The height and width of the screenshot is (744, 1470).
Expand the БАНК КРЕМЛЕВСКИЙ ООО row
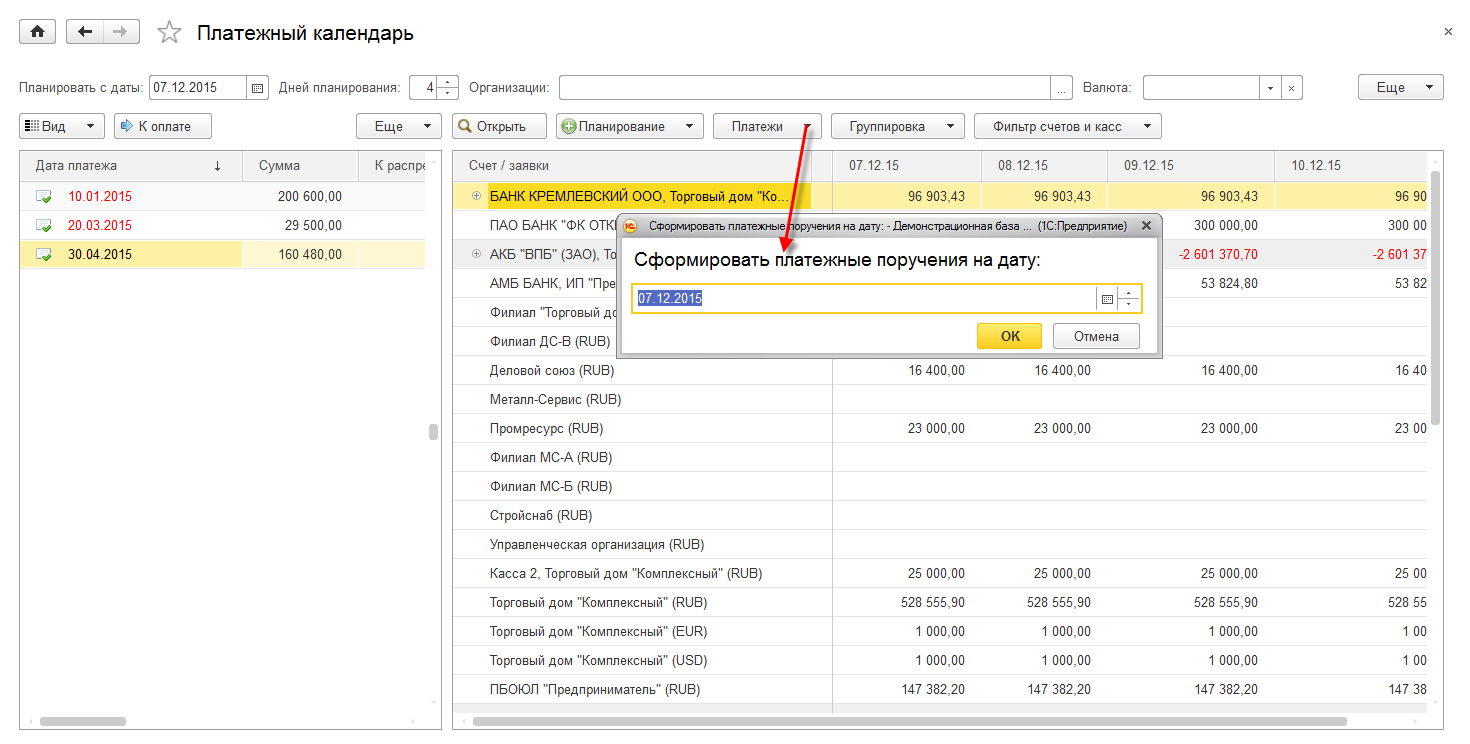coord(475,197)
